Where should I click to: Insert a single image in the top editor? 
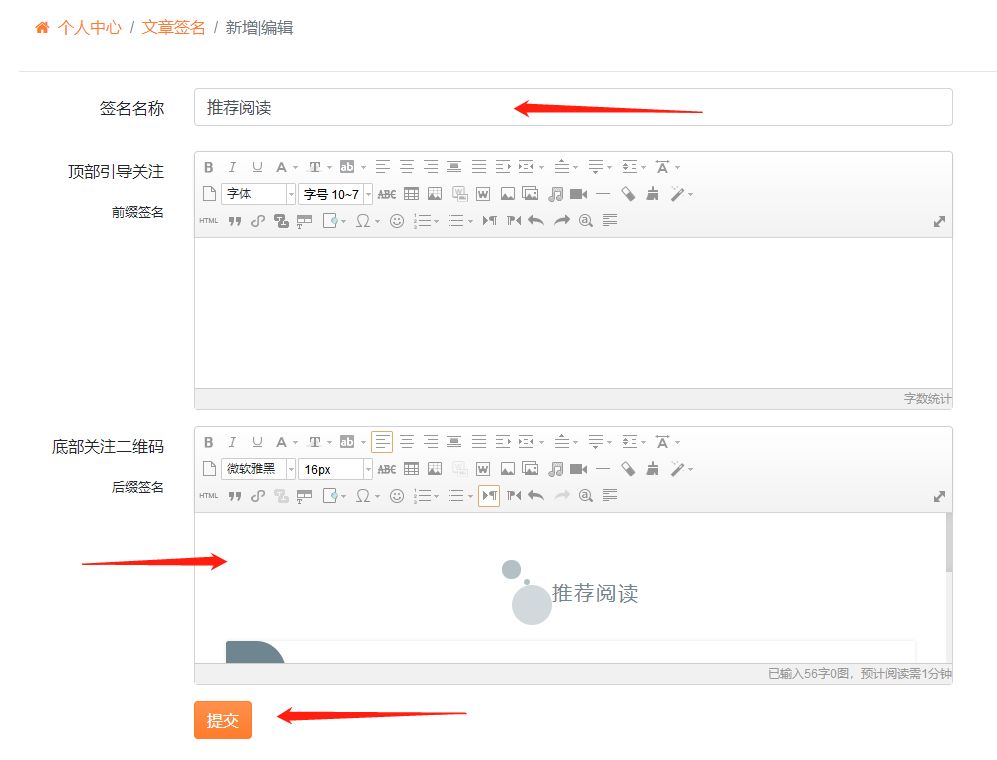(507, 194)
